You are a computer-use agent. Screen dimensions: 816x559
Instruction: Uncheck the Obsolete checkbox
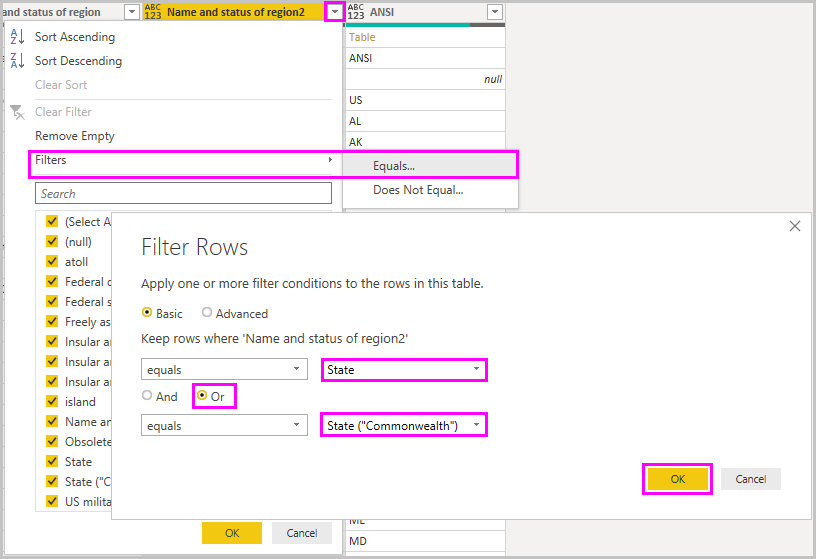coord(52,441)
